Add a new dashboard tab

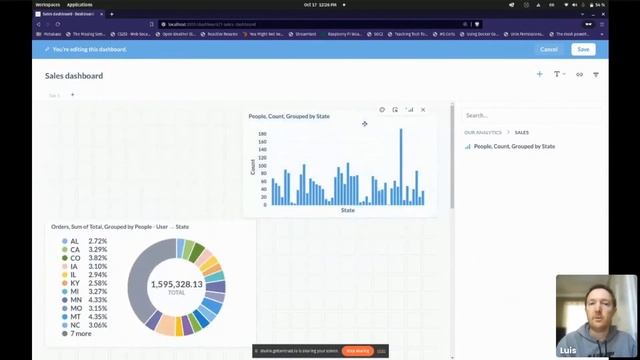click(73, 95)
